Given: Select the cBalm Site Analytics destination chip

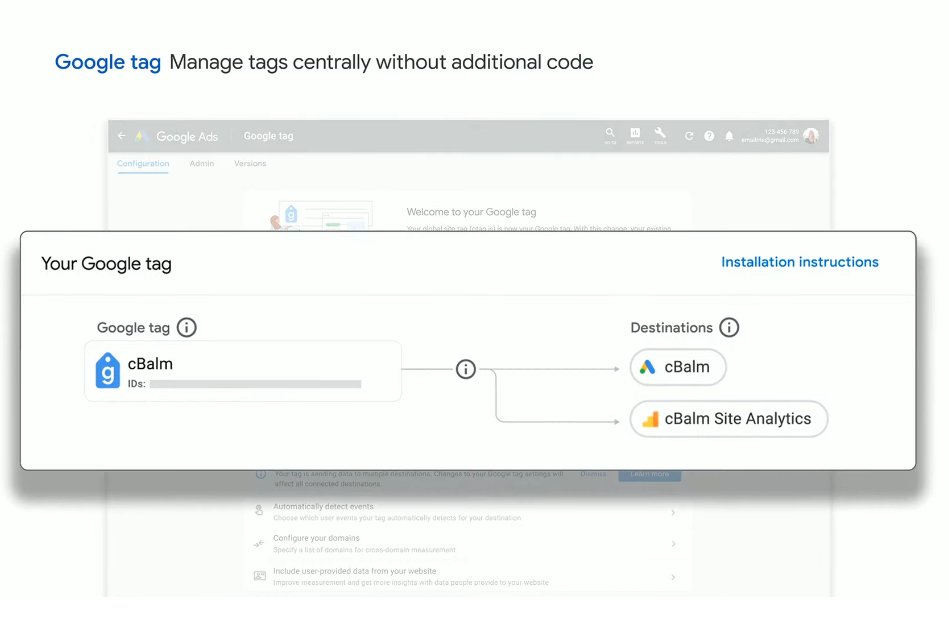Looking at the screenshot, I should (x=729, y=419).
